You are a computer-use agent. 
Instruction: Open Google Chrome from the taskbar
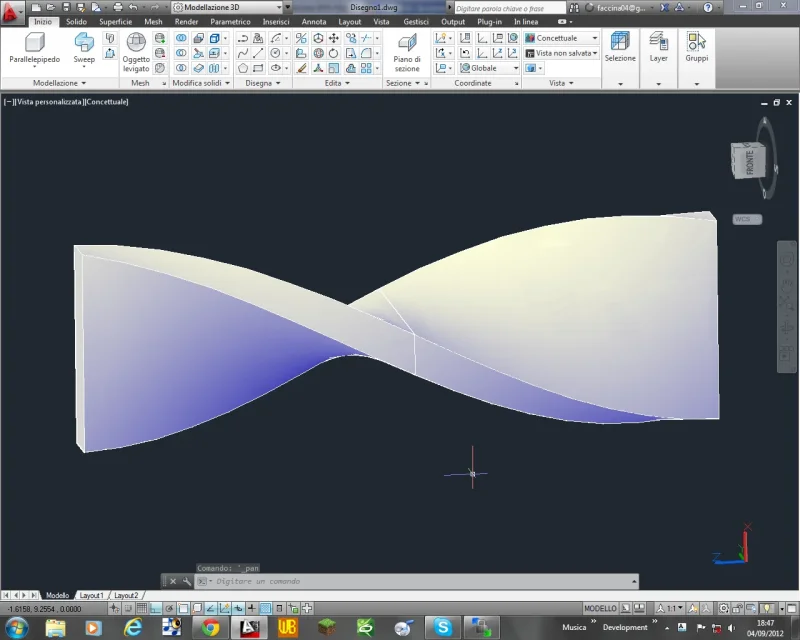click(x=210, y=627)
